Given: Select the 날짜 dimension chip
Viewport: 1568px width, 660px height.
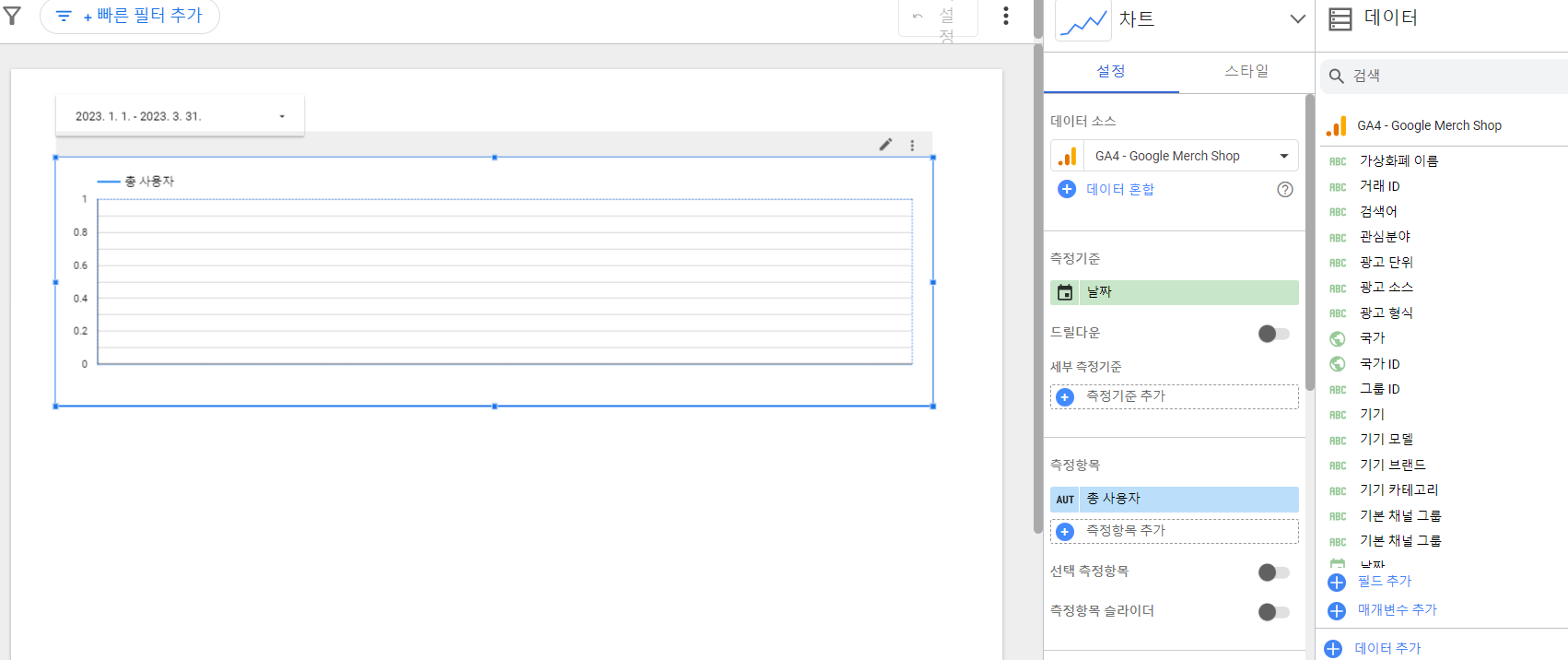Looking at the screenshot, I should [x=1175, y=292].
